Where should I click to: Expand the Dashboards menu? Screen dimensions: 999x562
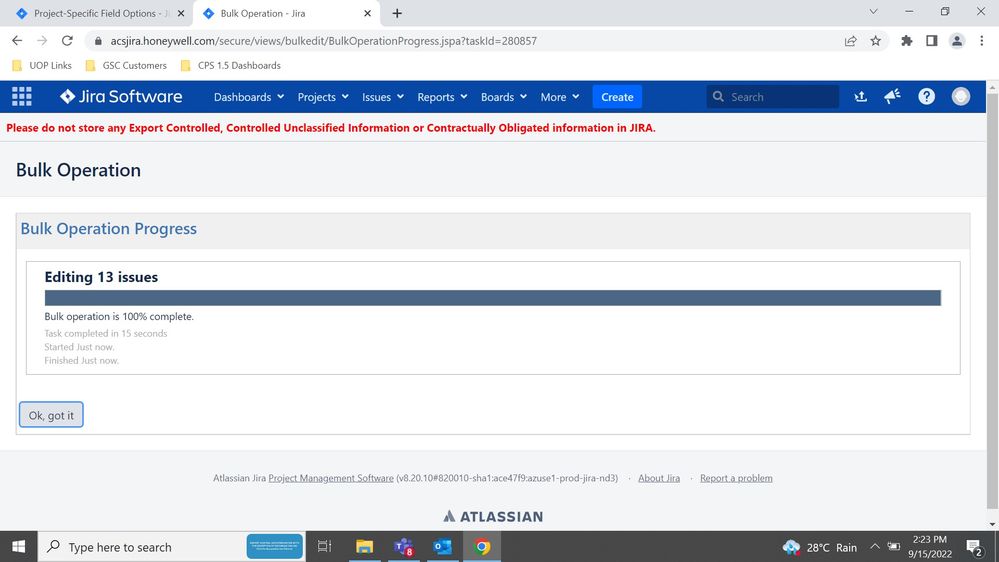tap(249, 97)
